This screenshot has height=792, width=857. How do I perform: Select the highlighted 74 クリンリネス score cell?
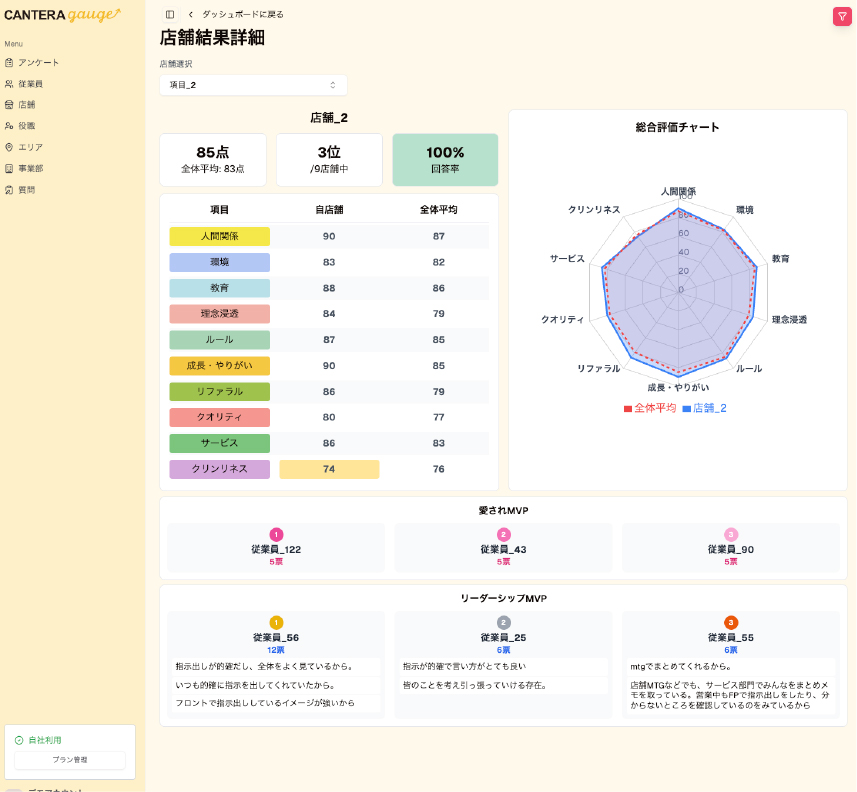[x=329, y=470]
